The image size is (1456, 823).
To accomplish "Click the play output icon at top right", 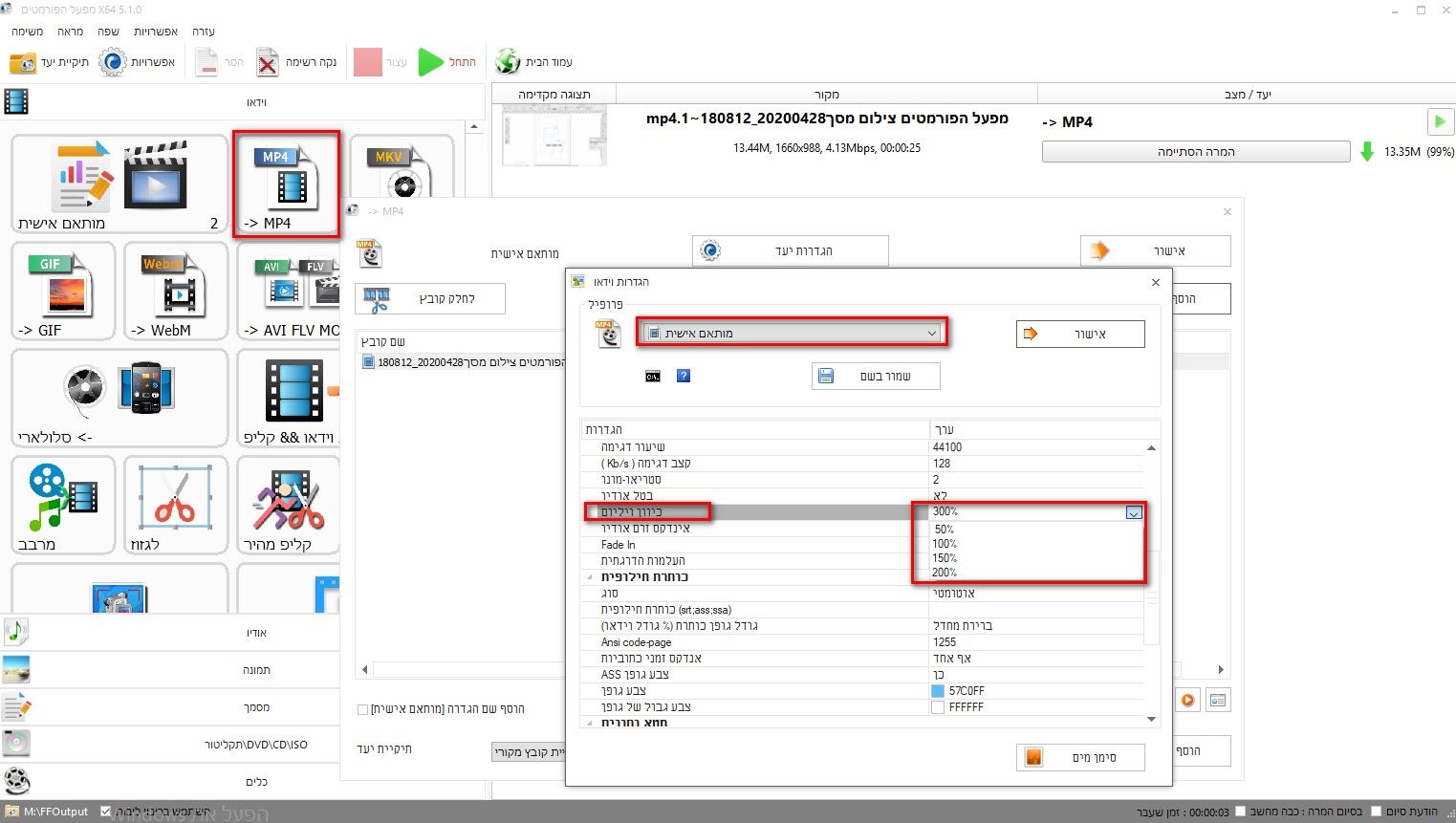I will click(1439, 121).
